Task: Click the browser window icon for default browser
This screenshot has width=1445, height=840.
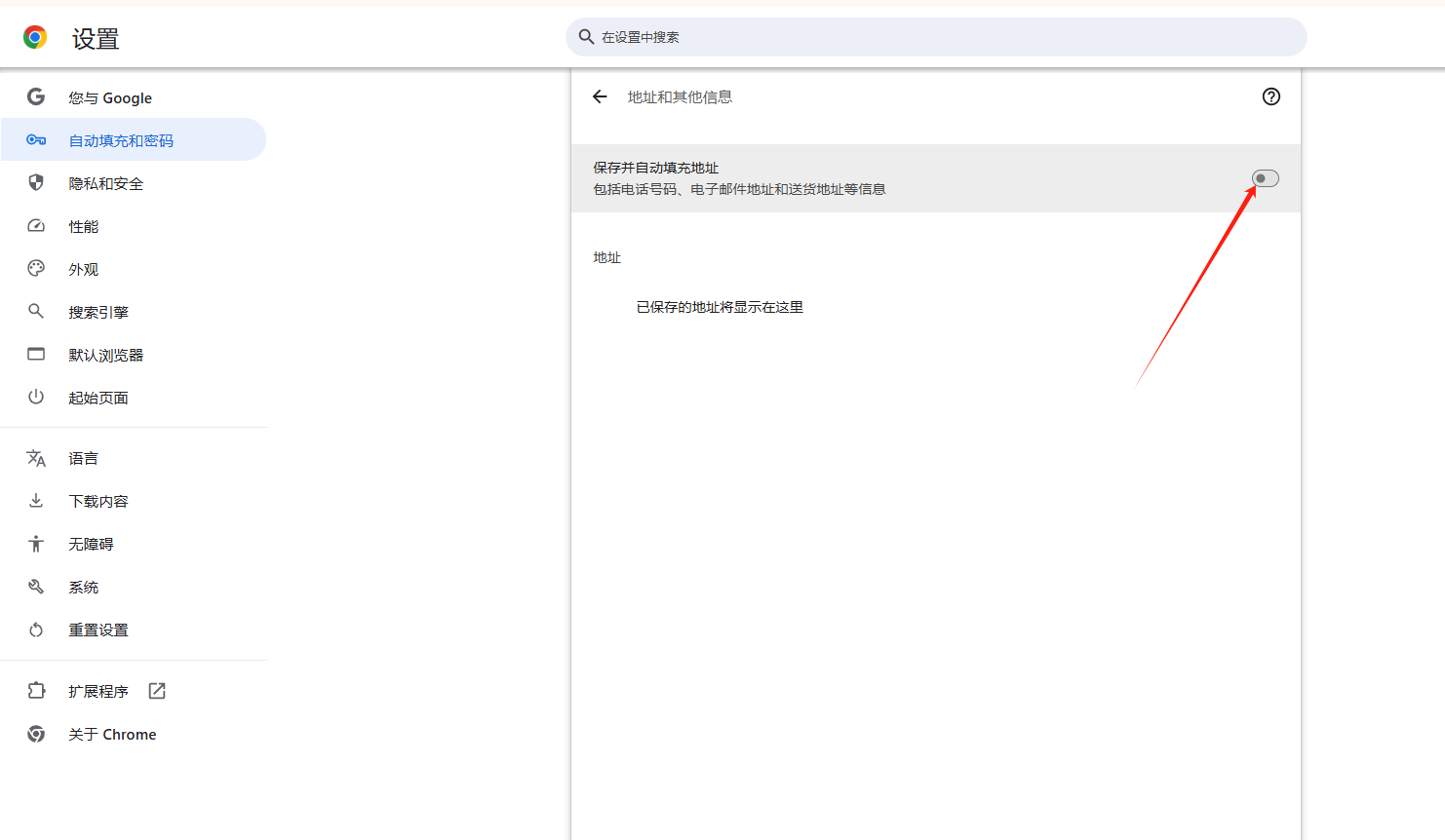Action: (36, 354)
